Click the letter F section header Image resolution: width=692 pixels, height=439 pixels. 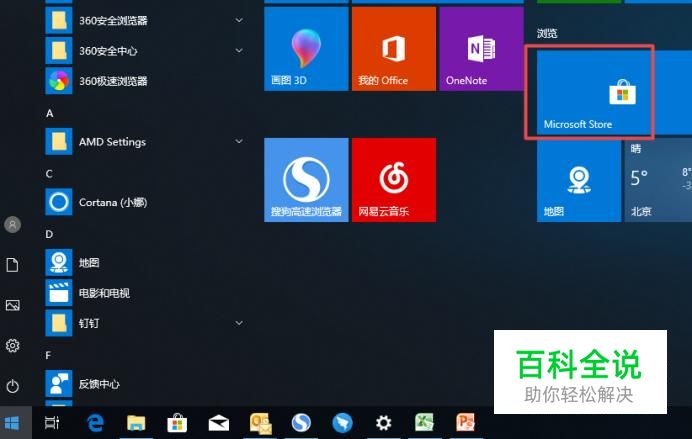[x=49, y=355]
